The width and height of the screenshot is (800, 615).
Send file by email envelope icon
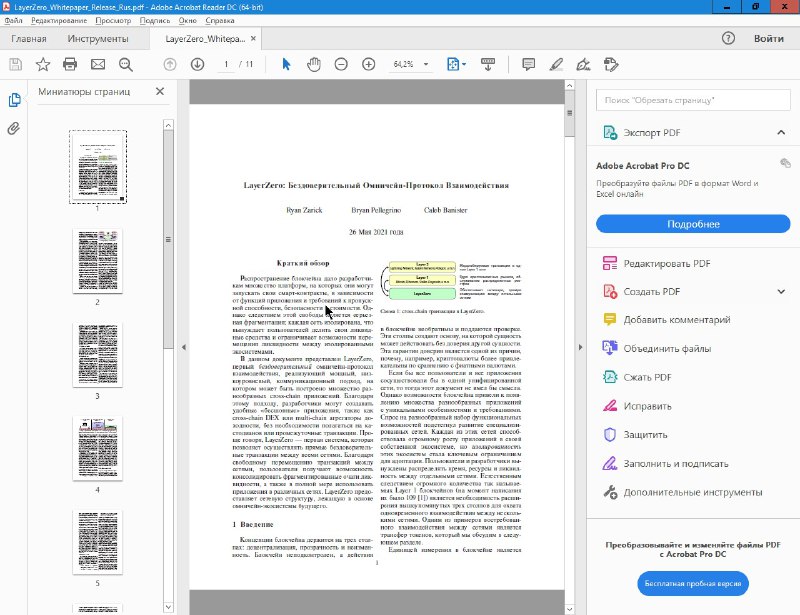98,64
